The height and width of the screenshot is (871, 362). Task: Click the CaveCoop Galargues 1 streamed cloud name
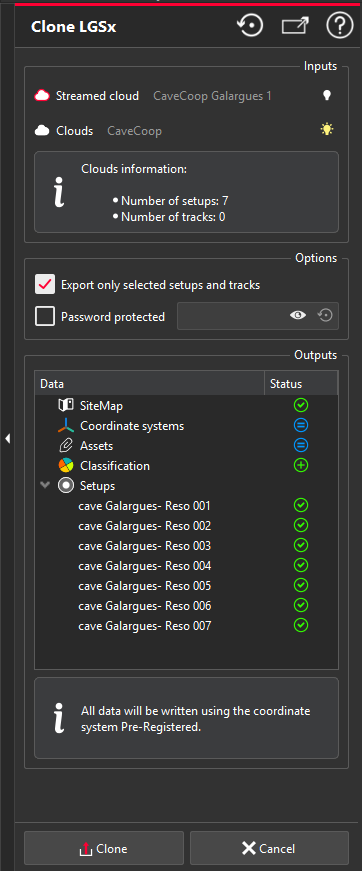(x=213, y=96)
